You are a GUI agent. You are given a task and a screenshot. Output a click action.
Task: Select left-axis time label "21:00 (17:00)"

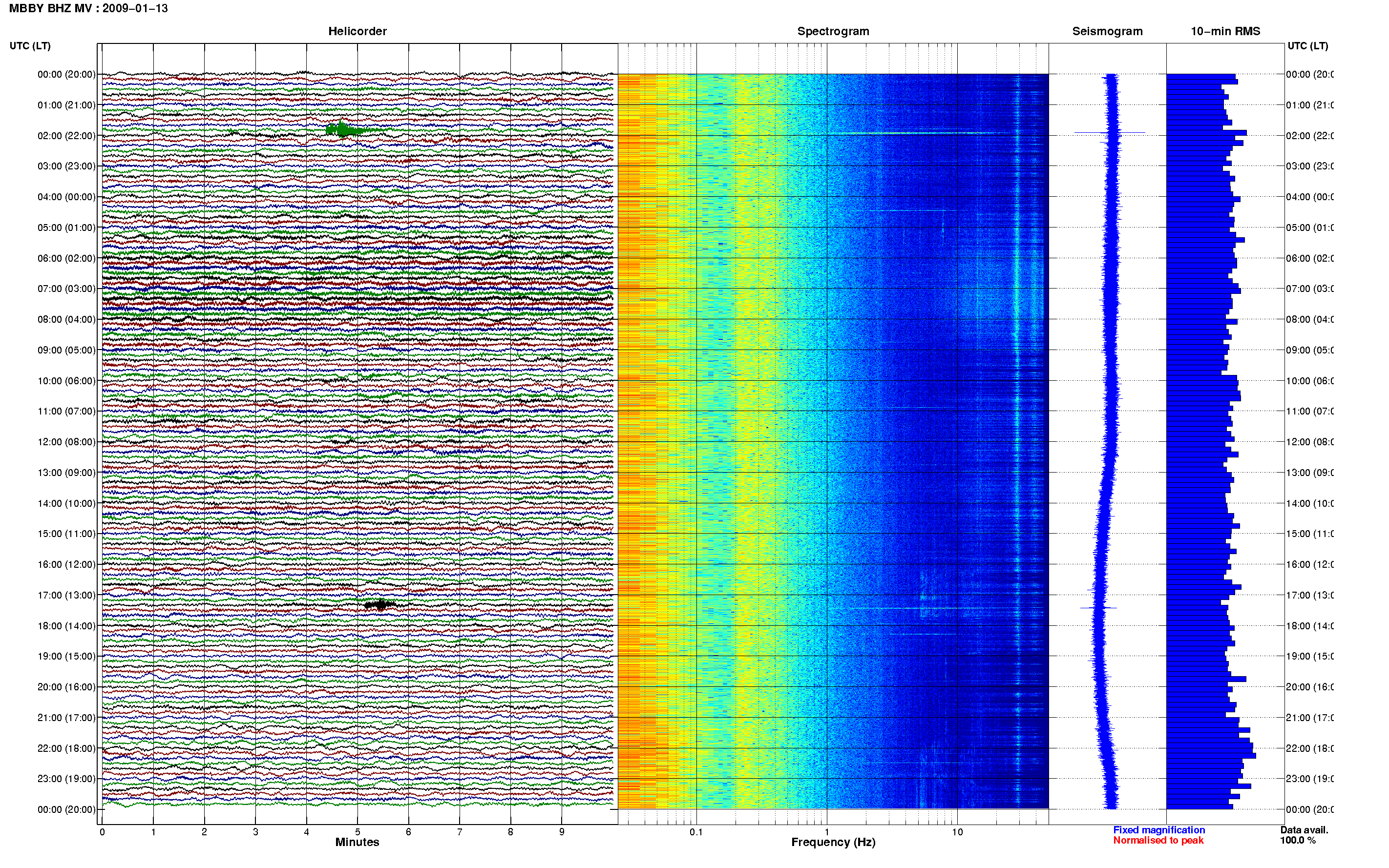coord(66,718)
